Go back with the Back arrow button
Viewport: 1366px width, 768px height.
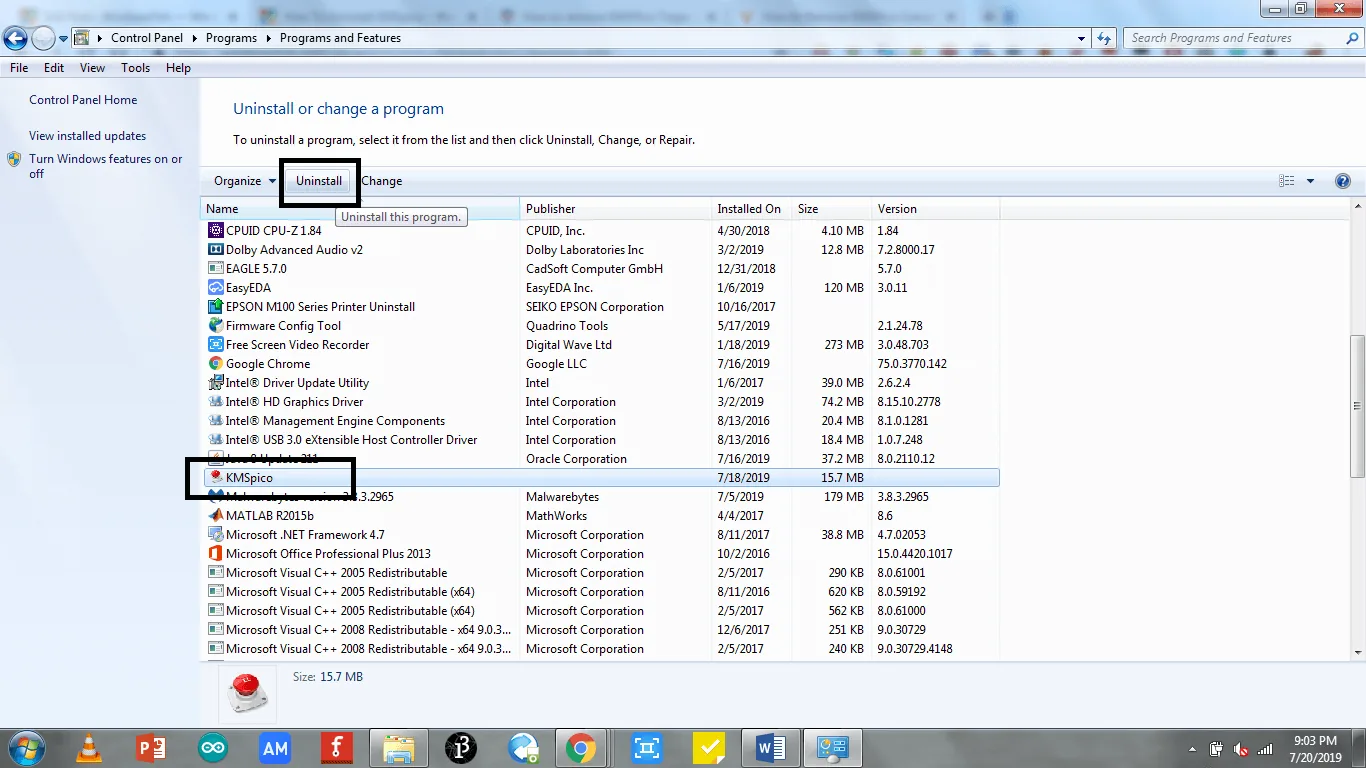[x=15, y=39]
